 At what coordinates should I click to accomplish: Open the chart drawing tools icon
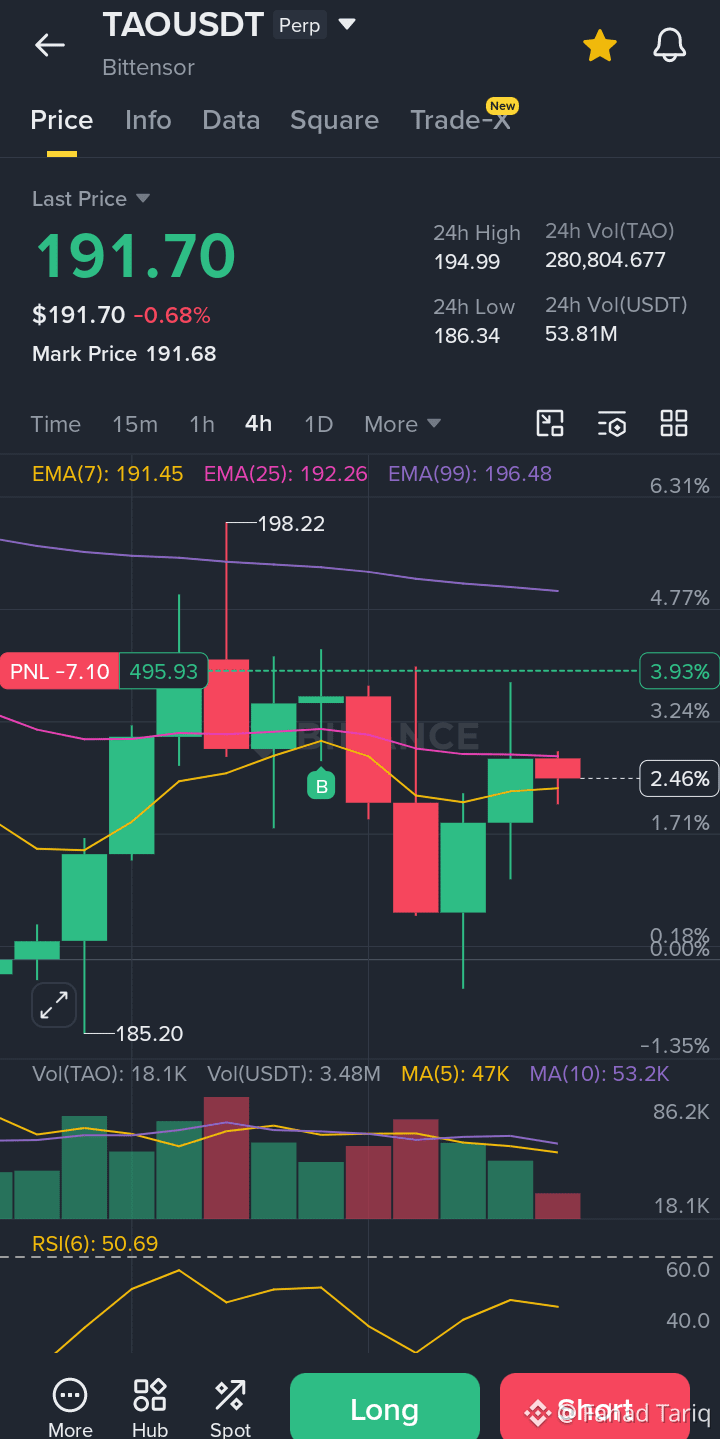(x=550, y=423)
